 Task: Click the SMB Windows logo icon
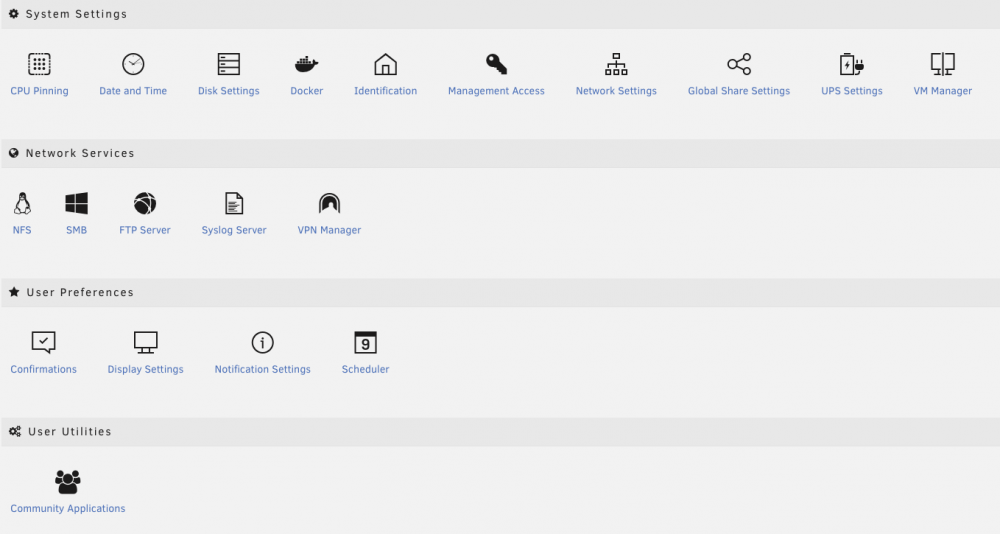(x=77, y=204)
